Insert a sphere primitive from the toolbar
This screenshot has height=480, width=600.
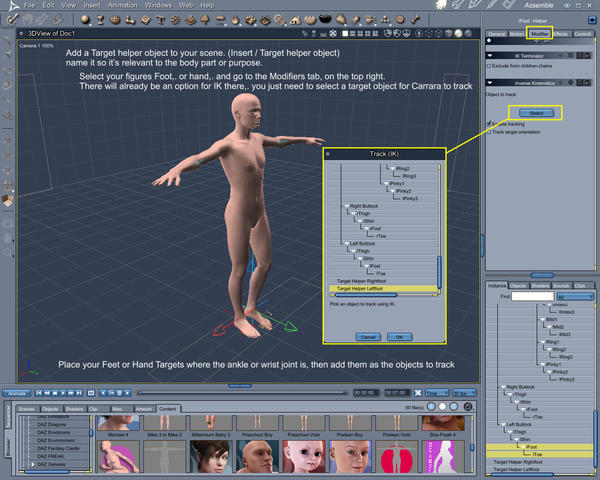[x=85, y=19]
